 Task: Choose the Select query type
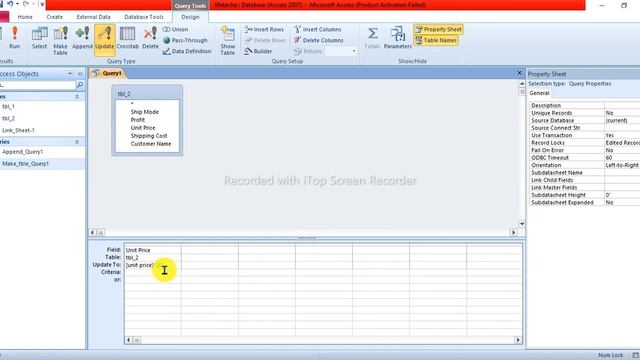coord(39,38)
